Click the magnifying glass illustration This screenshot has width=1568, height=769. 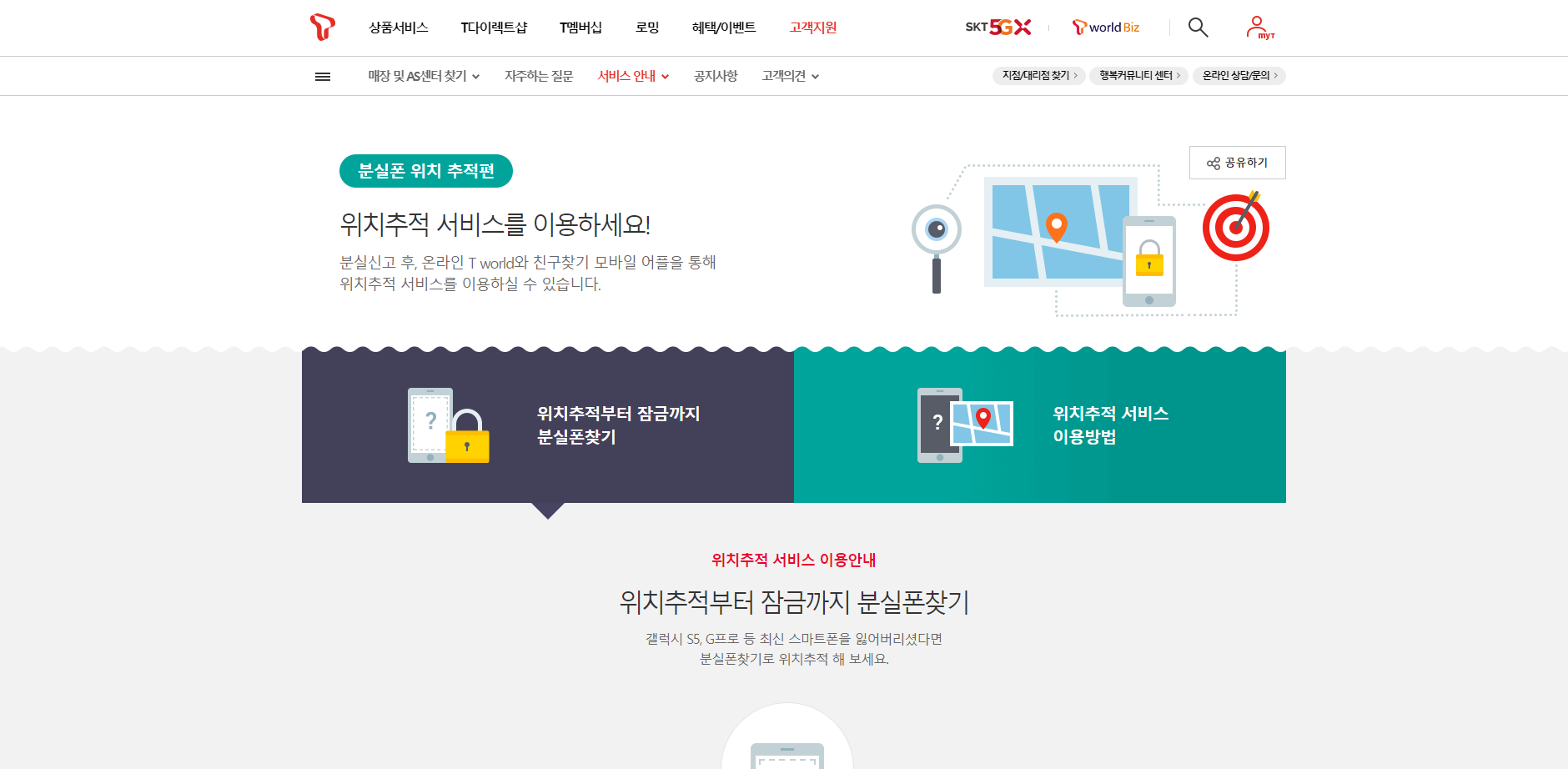click(x=937, y=249)
